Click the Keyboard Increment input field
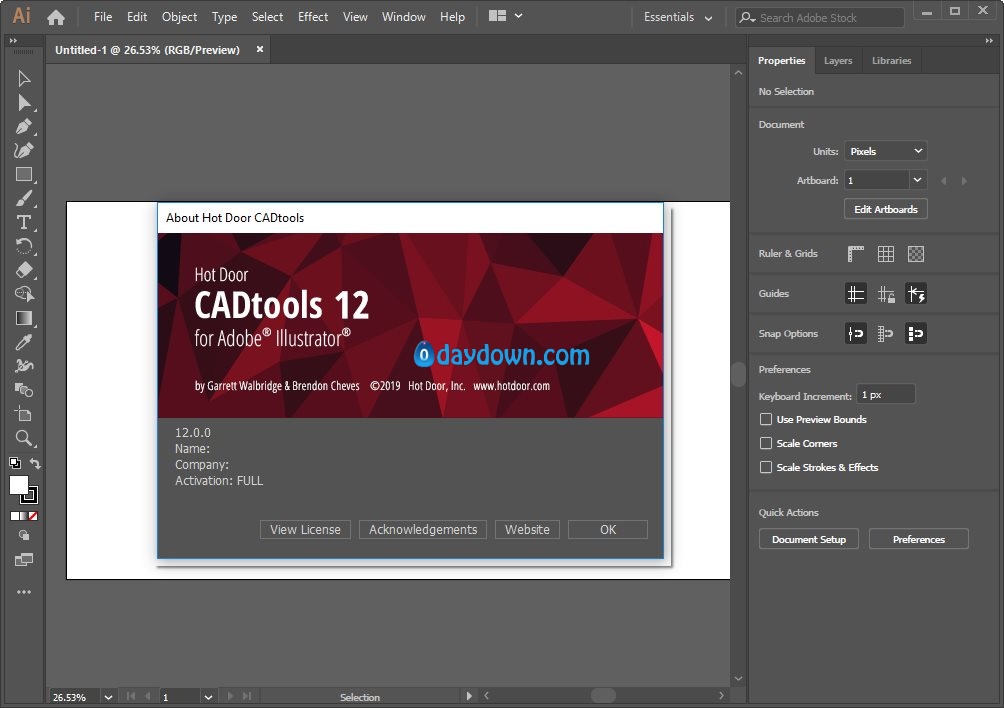Viewport: 1004px width, 708px height. (x=886, y=395)
